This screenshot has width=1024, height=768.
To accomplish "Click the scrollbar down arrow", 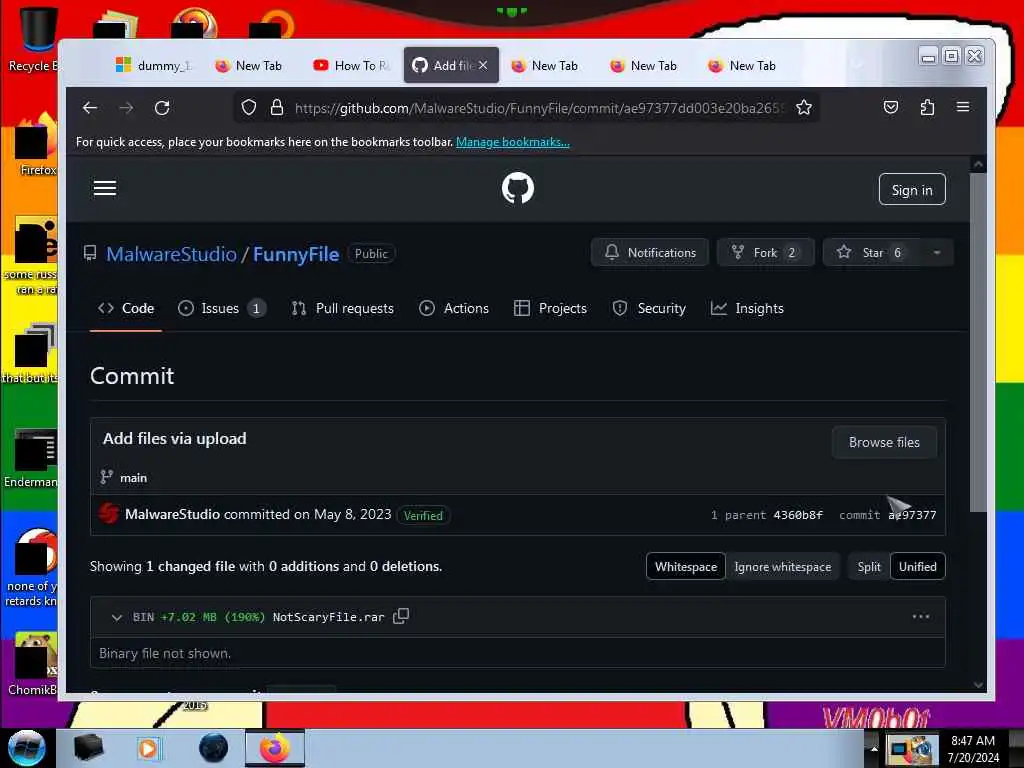I will (978, 684).
